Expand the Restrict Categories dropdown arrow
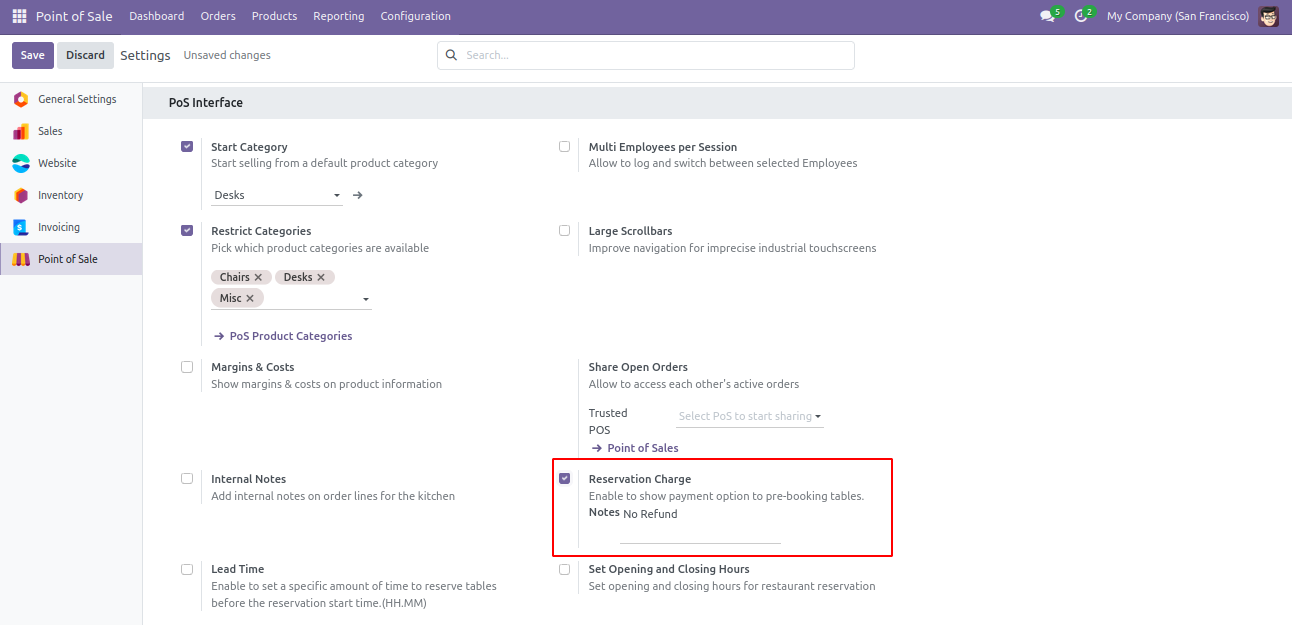Image resolution: width=1292 pixels, height=625 pixels. tap(366, 299)
